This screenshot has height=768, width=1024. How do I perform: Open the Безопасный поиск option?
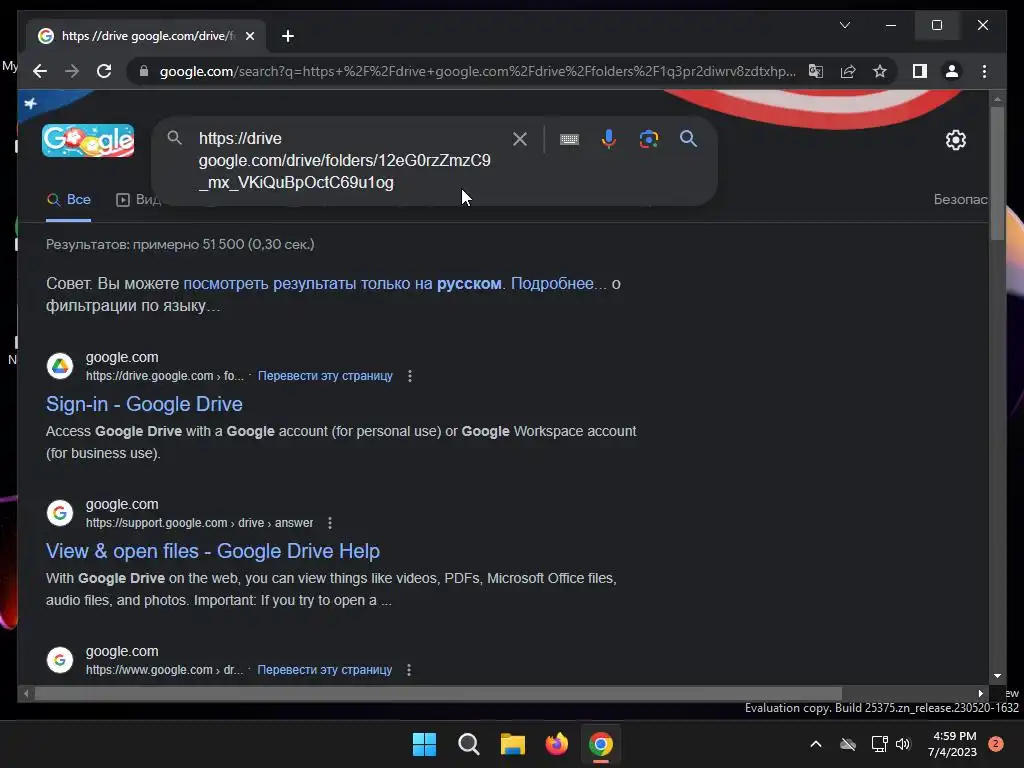[x=960, y=200]
